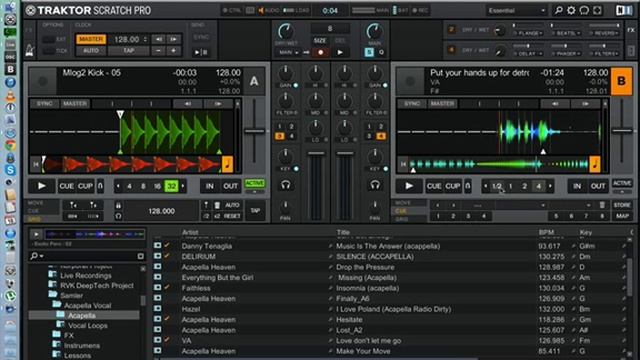
Task: Toggle Deck A loop ACTIVE button
Action: click(x=254, y=183)
